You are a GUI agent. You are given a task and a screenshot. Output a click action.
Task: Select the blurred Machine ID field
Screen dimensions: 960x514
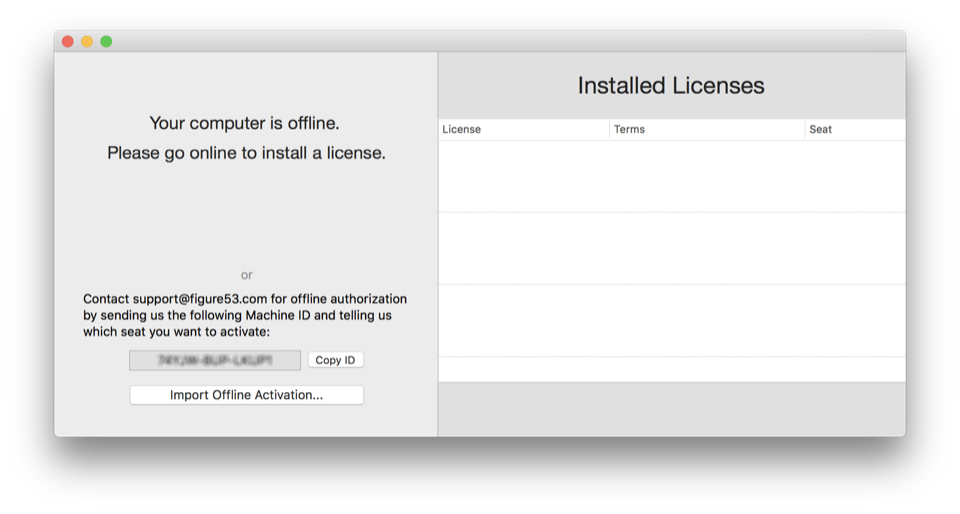[x=214, y=360]
